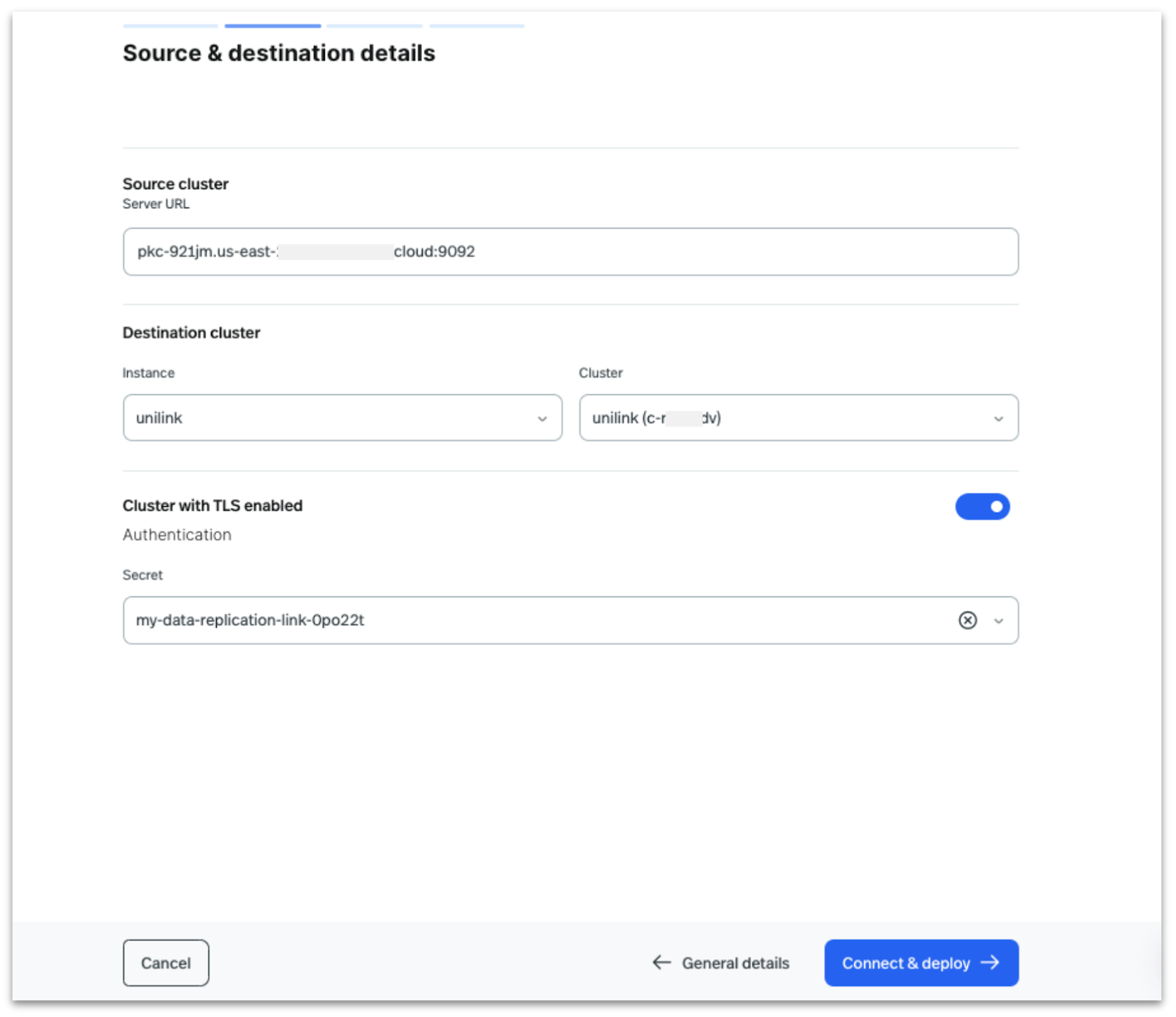Disable the Cluster with TLS enabled toggle
Image resolution: width=1176 pixels, height=1017 pixels.
[982, 506]
